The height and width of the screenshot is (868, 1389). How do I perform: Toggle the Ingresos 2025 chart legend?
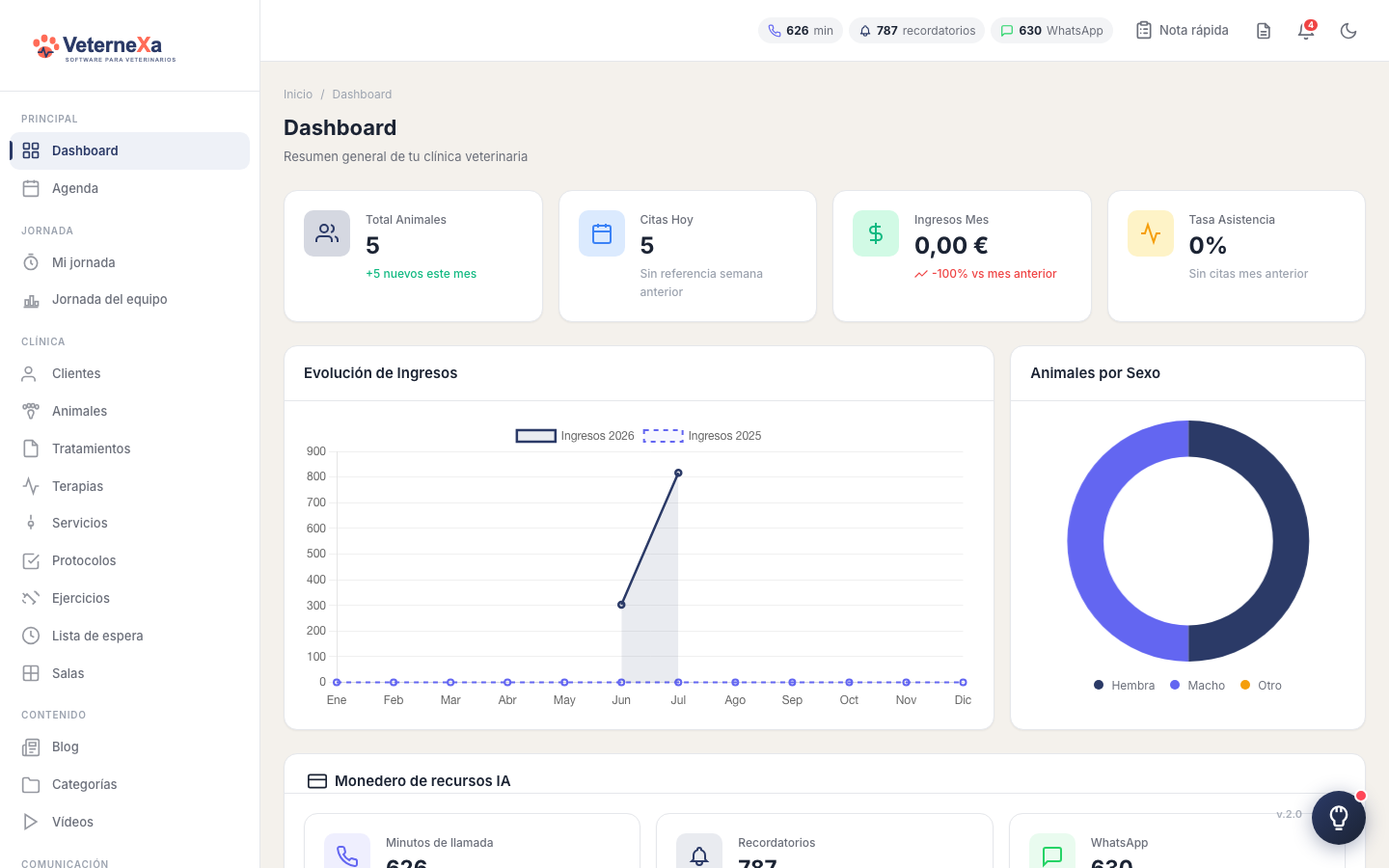702,436
